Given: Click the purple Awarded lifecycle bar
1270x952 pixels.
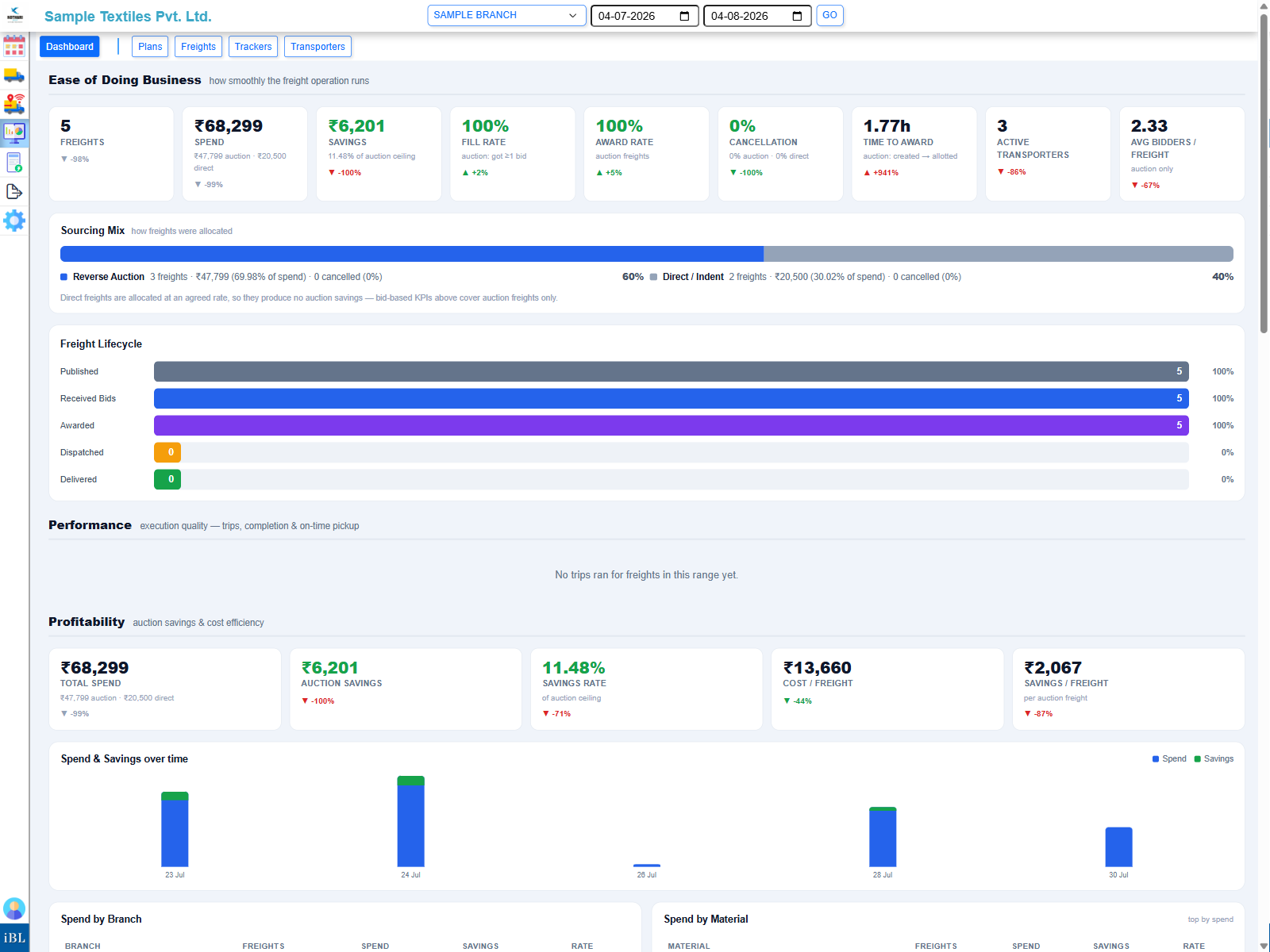Looking at the screenshot, I should coord(672,425).
